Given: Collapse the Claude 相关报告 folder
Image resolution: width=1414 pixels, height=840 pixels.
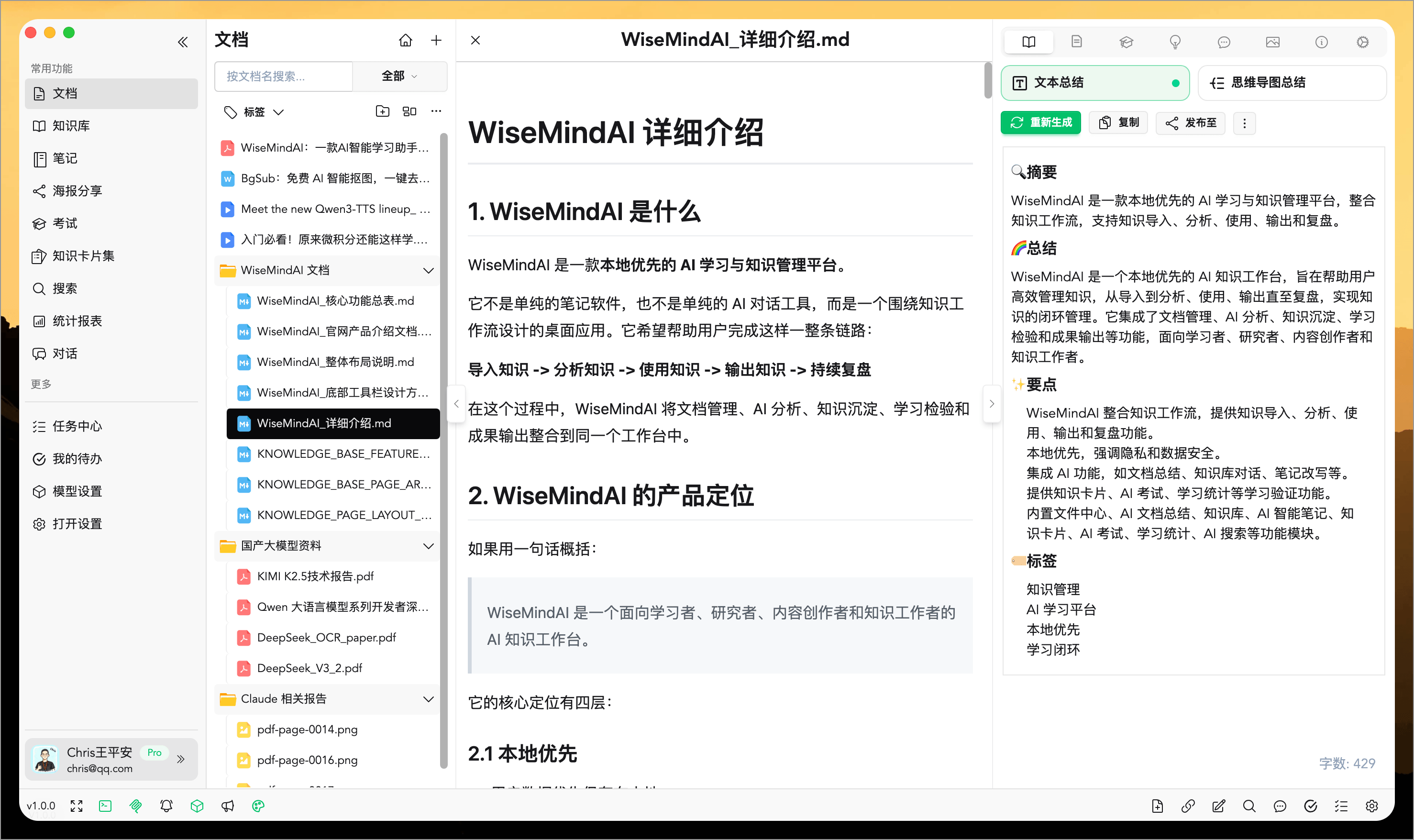Looking at the screenshot, I should tap(429, 698).
